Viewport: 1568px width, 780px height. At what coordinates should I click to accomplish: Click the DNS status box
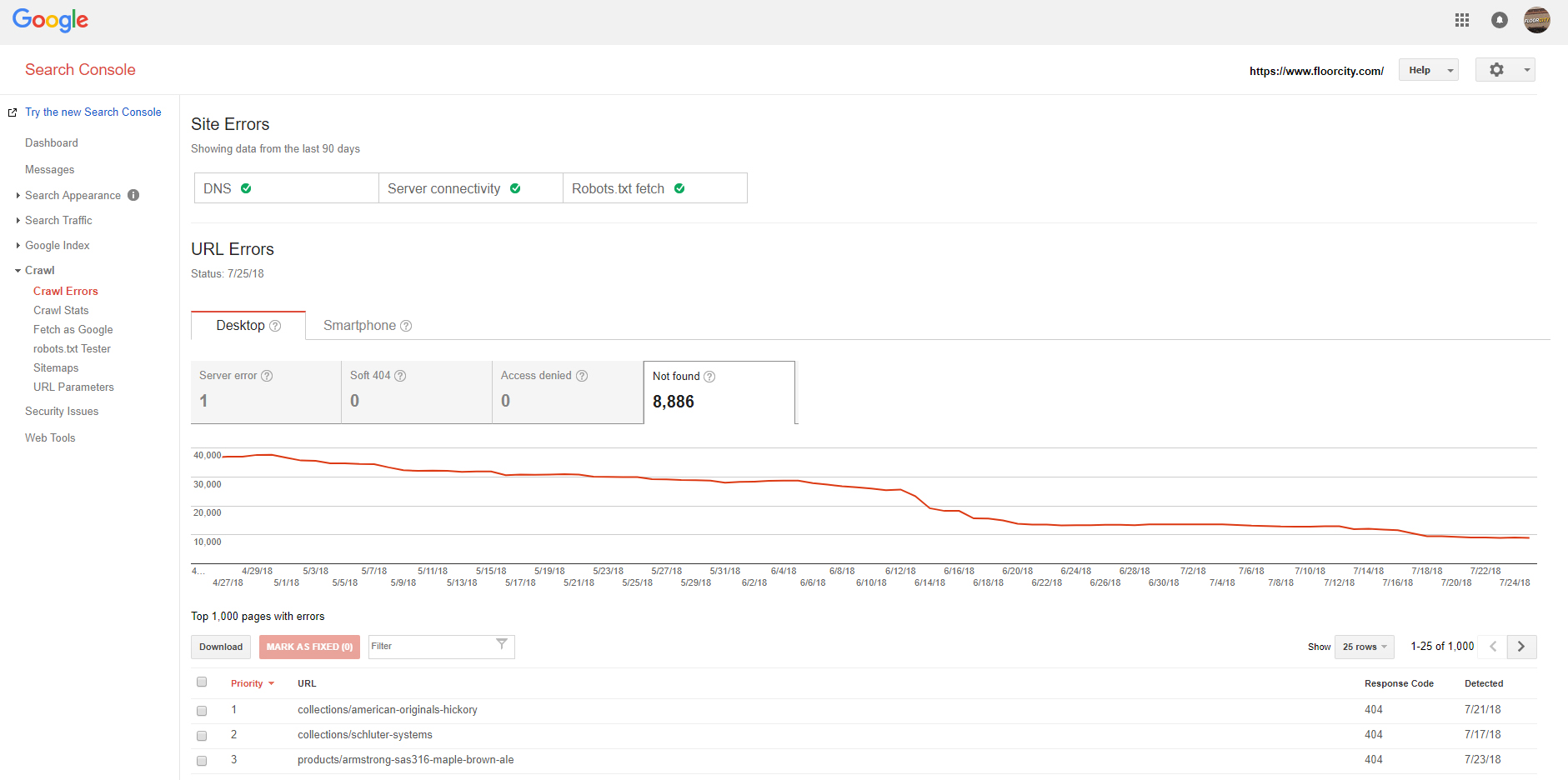(287, 188)
